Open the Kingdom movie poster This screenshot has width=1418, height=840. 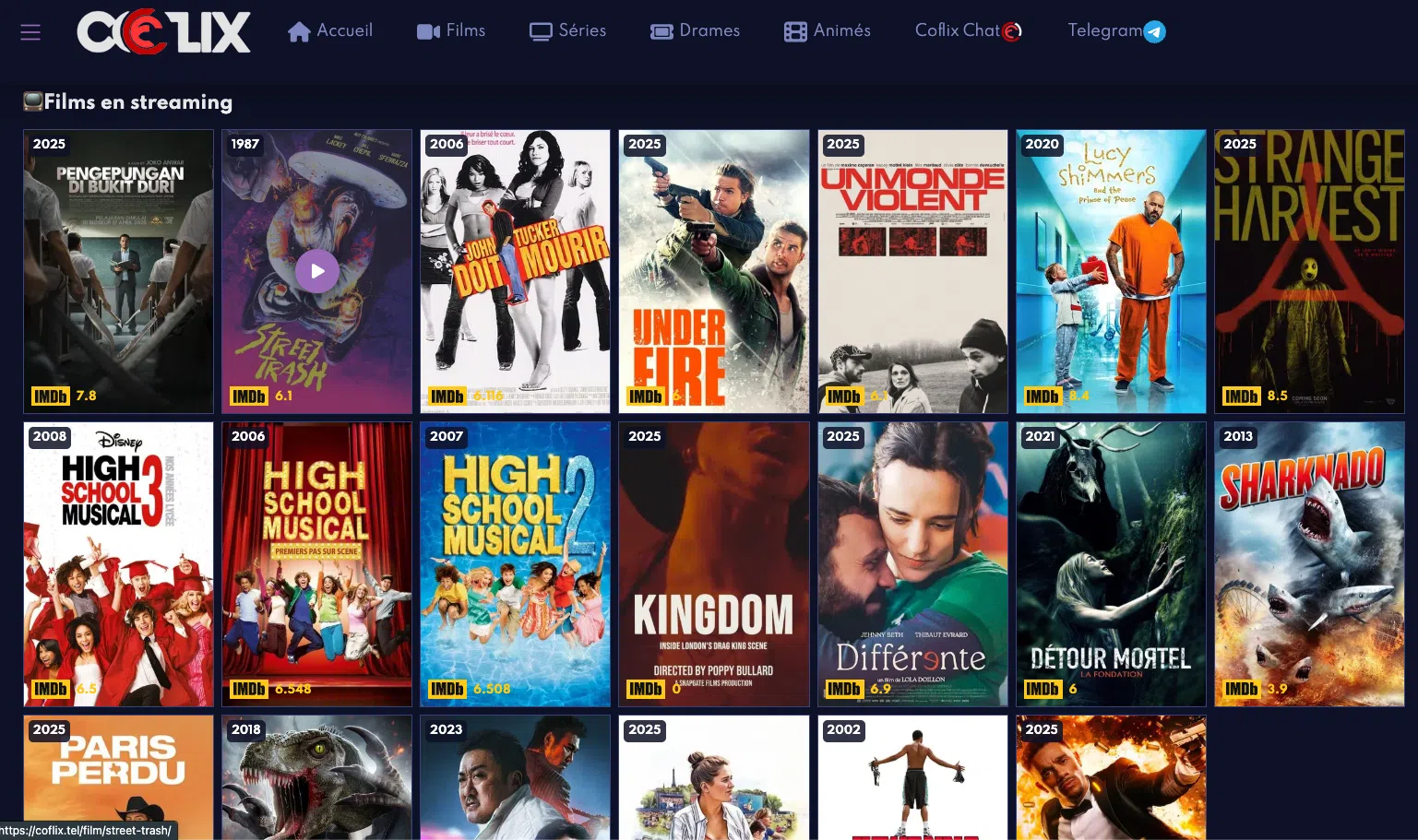click(714, 564)
